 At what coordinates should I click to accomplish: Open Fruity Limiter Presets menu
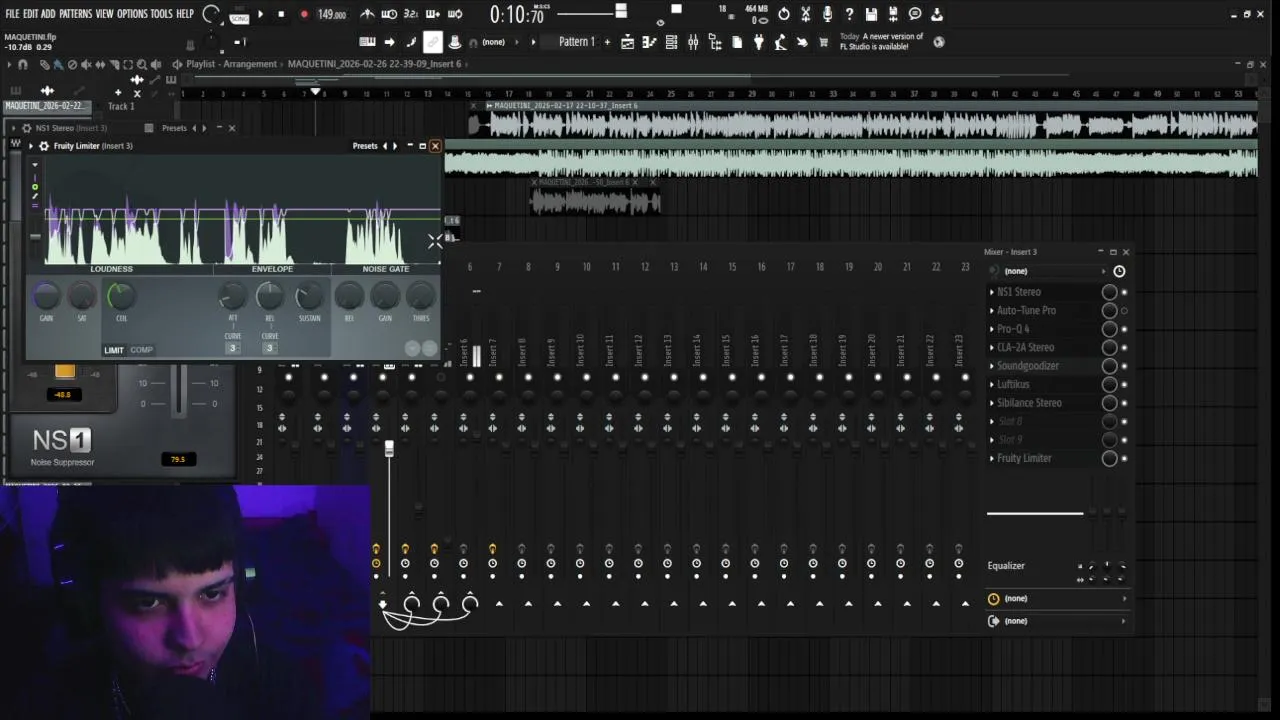(365, 146)
